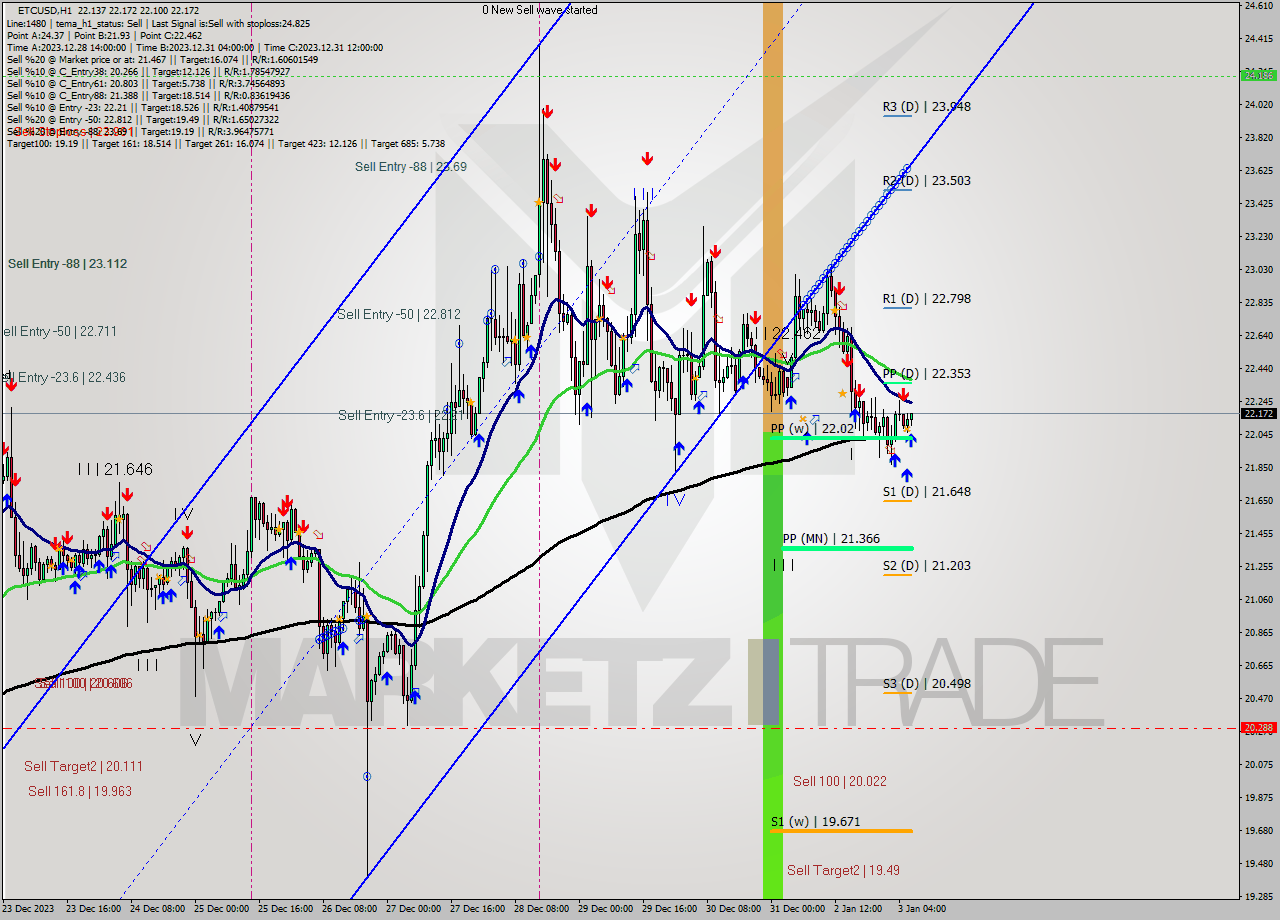Screen dimensions: 1280x920
Task: Select the 28 Dec 08:00 time axis label
Action: (x=539, y=909)
